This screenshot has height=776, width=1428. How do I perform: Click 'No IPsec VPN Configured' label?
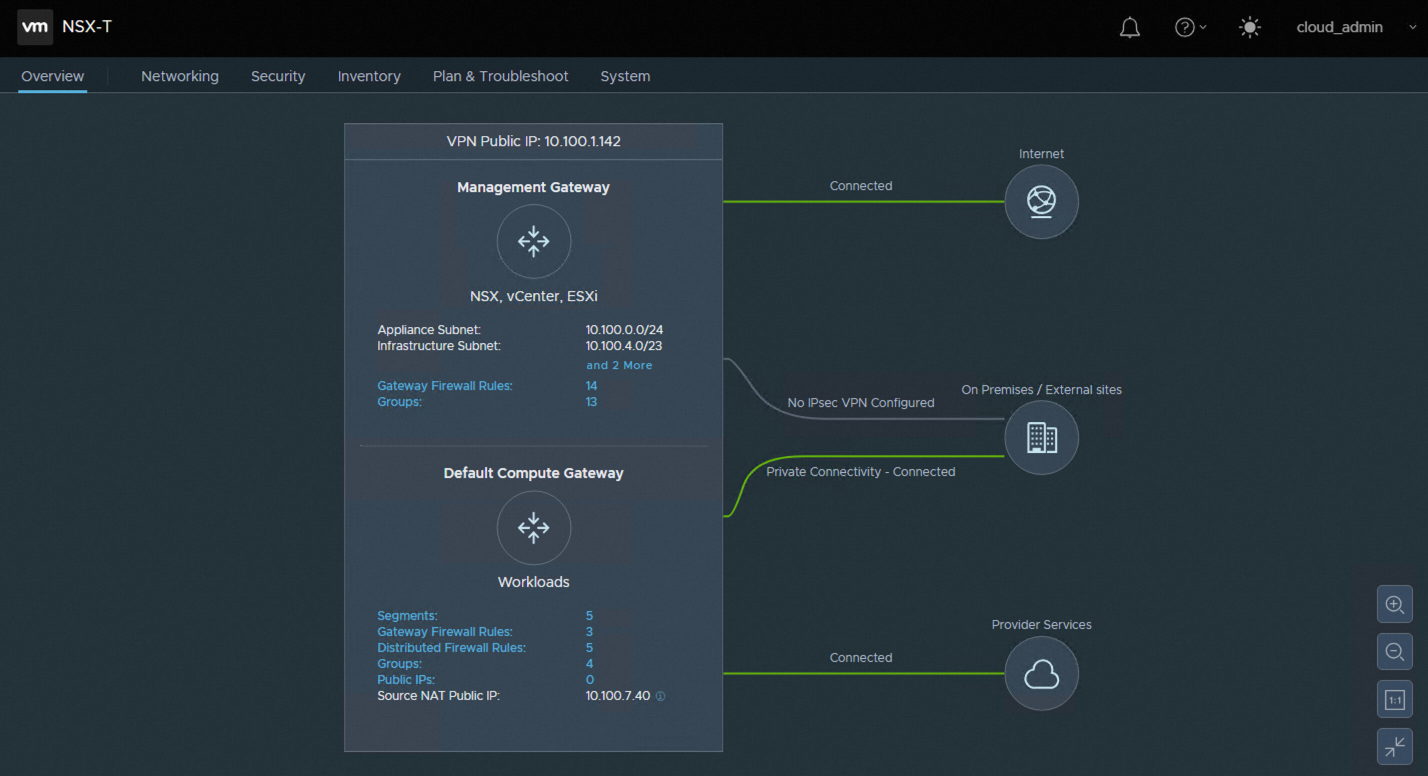pos(861,403)
